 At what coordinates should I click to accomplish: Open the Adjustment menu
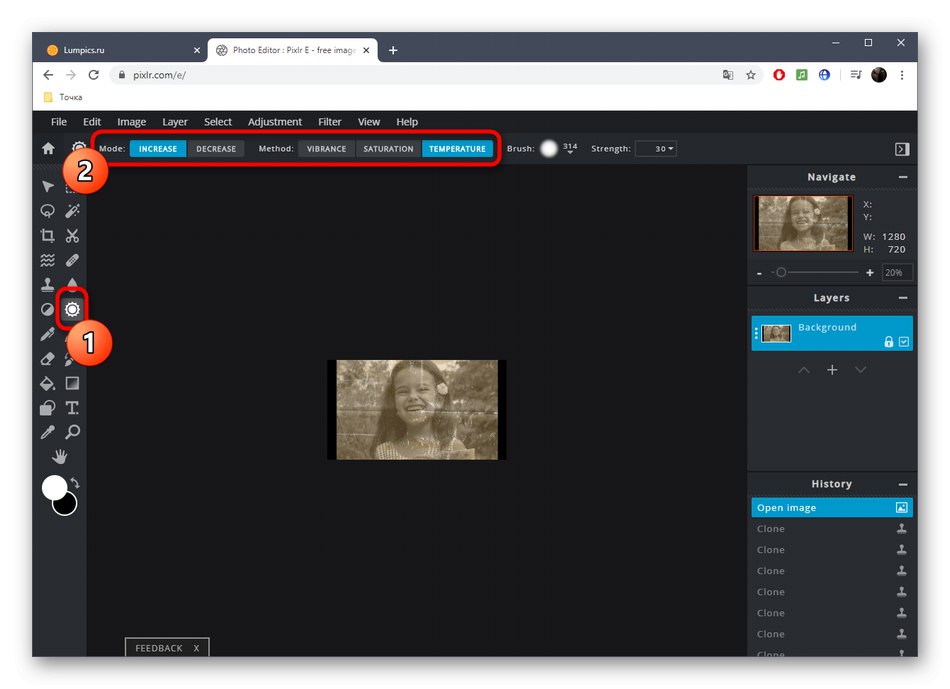click(x=274, y=122)
